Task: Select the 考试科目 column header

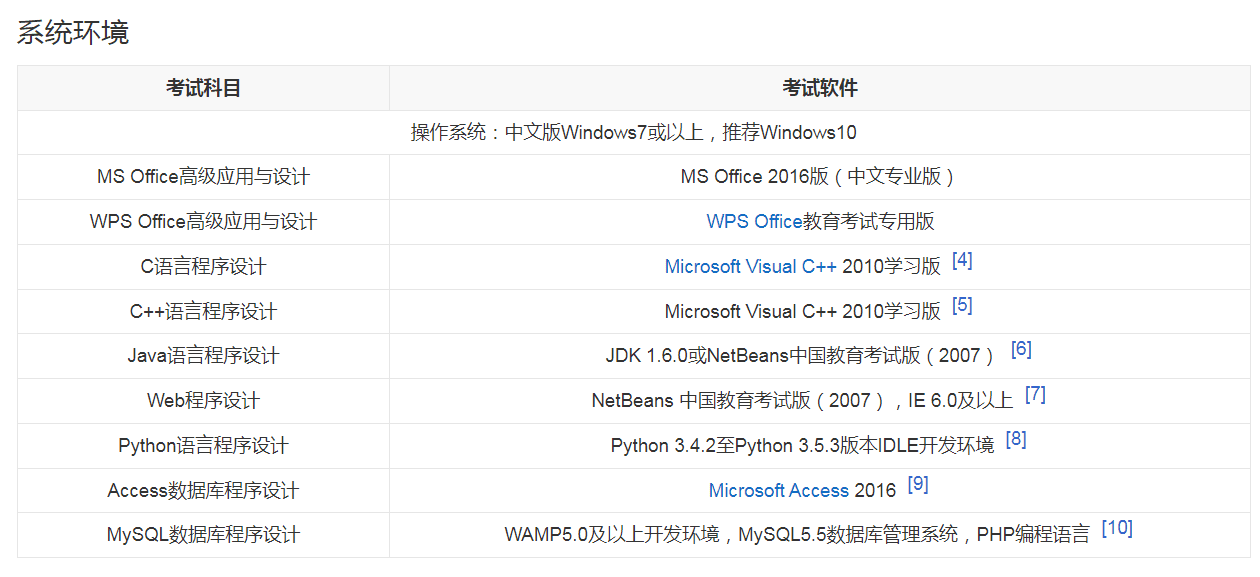Action: [203, 88]
